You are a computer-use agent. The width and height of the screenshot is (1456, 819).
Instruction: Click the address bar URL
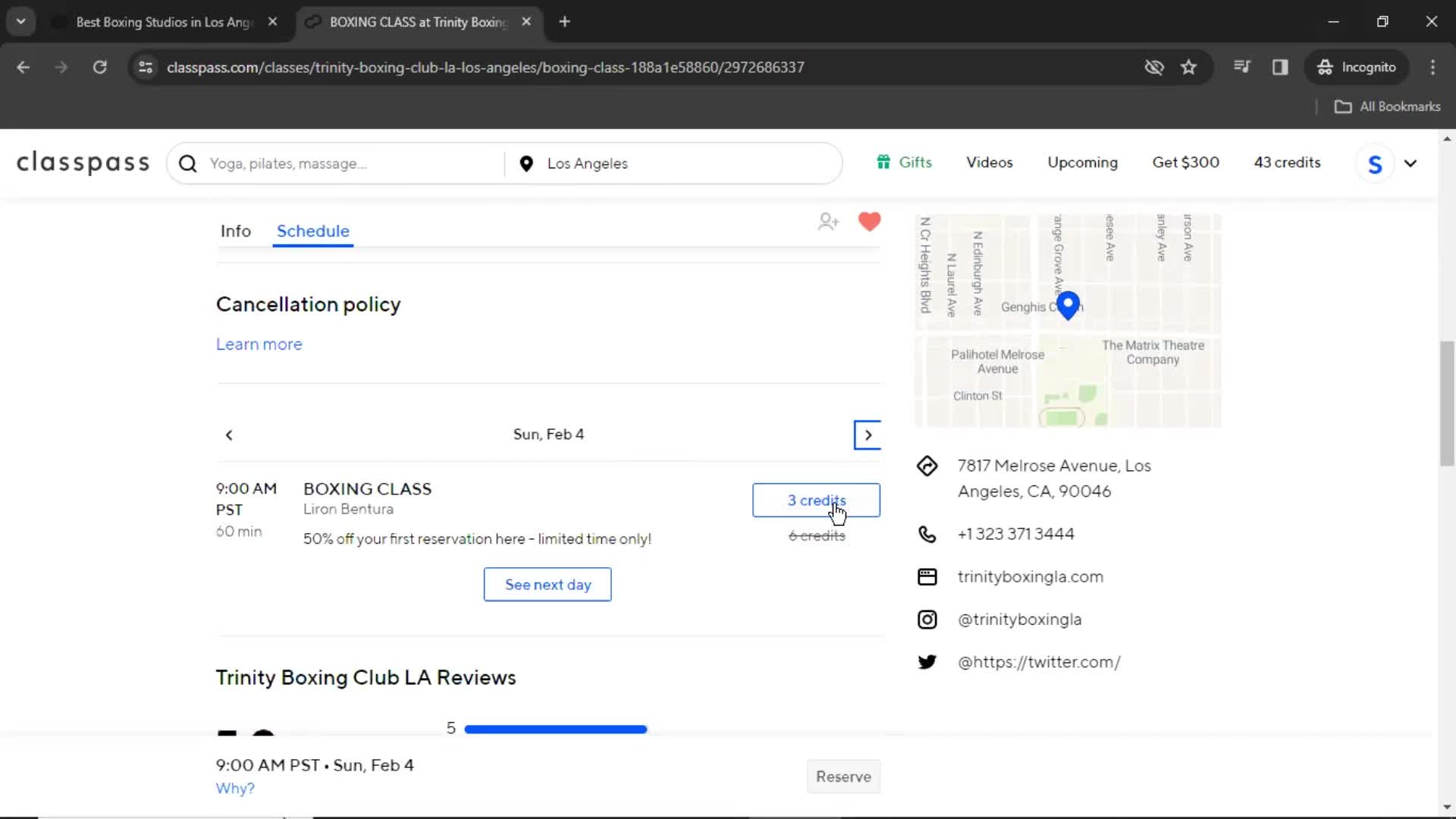485,67
